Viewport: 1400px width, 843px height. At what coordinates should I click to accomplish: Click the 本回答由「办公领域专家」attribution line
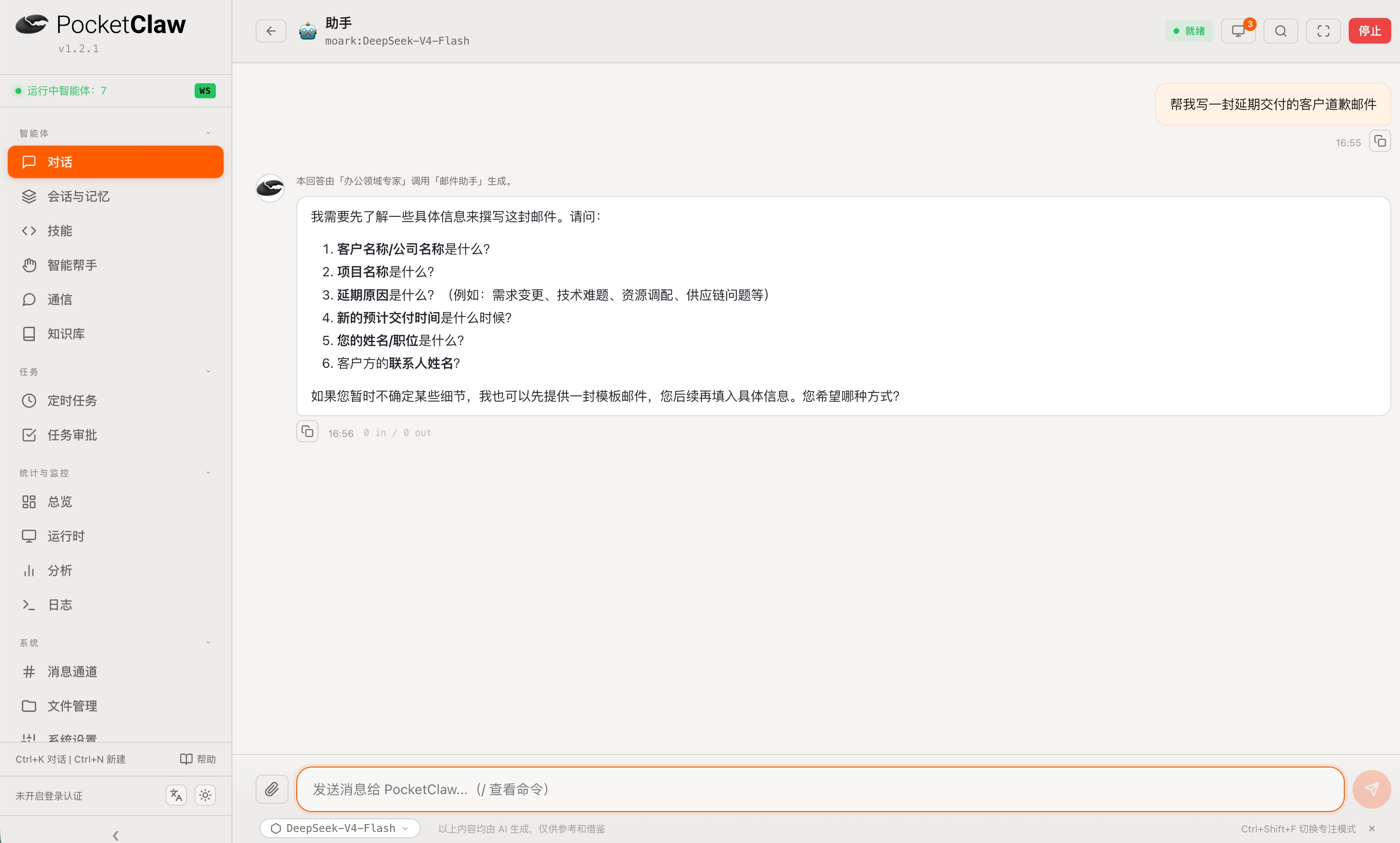pos(406,181)
